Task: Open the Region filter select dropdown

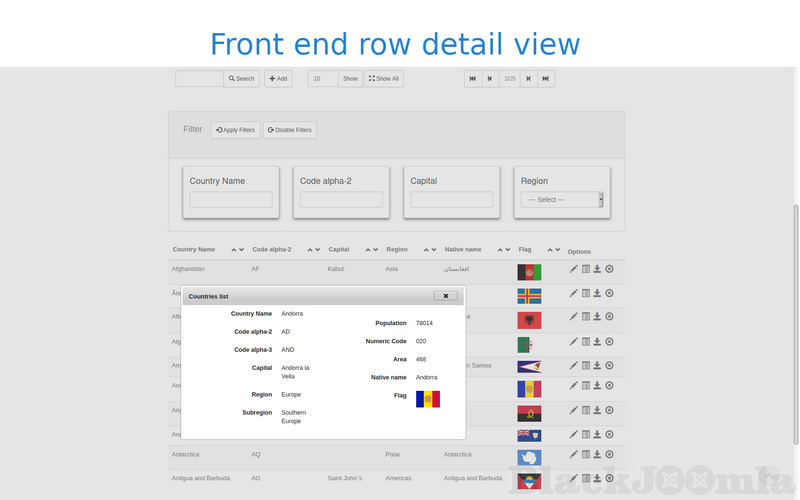Action: [561, 200]
